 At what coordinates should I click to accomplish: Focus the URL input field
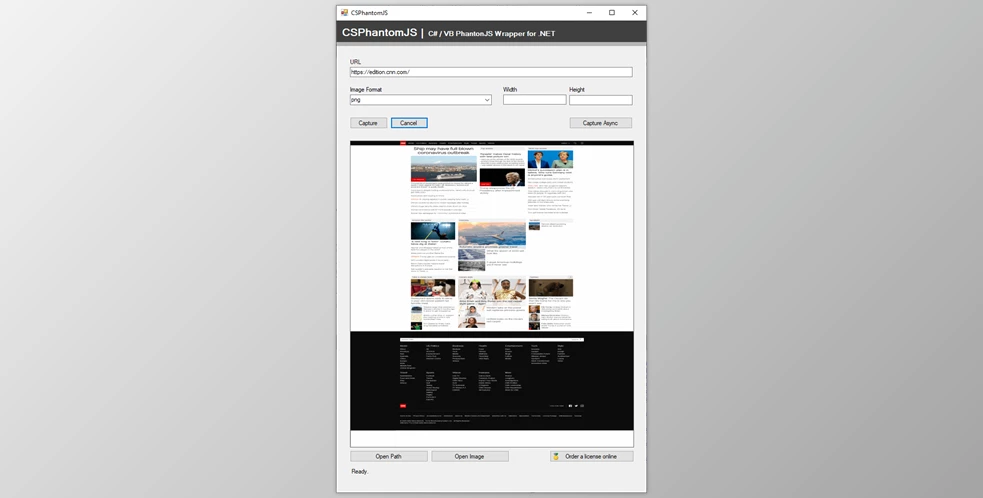[x=490, y=72]
